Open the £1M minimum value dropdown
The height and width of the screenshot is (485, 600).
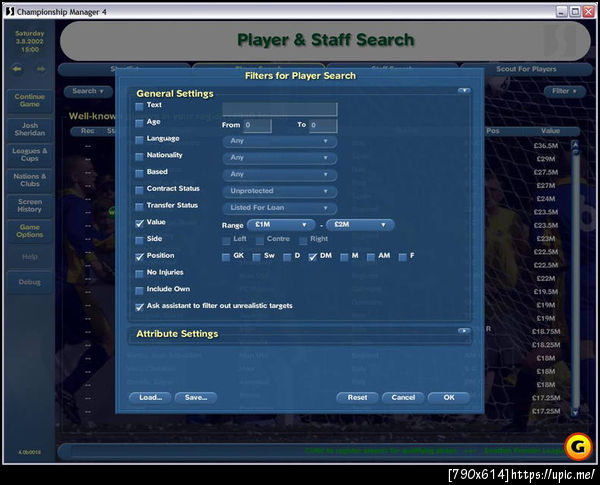pos(281,225)
